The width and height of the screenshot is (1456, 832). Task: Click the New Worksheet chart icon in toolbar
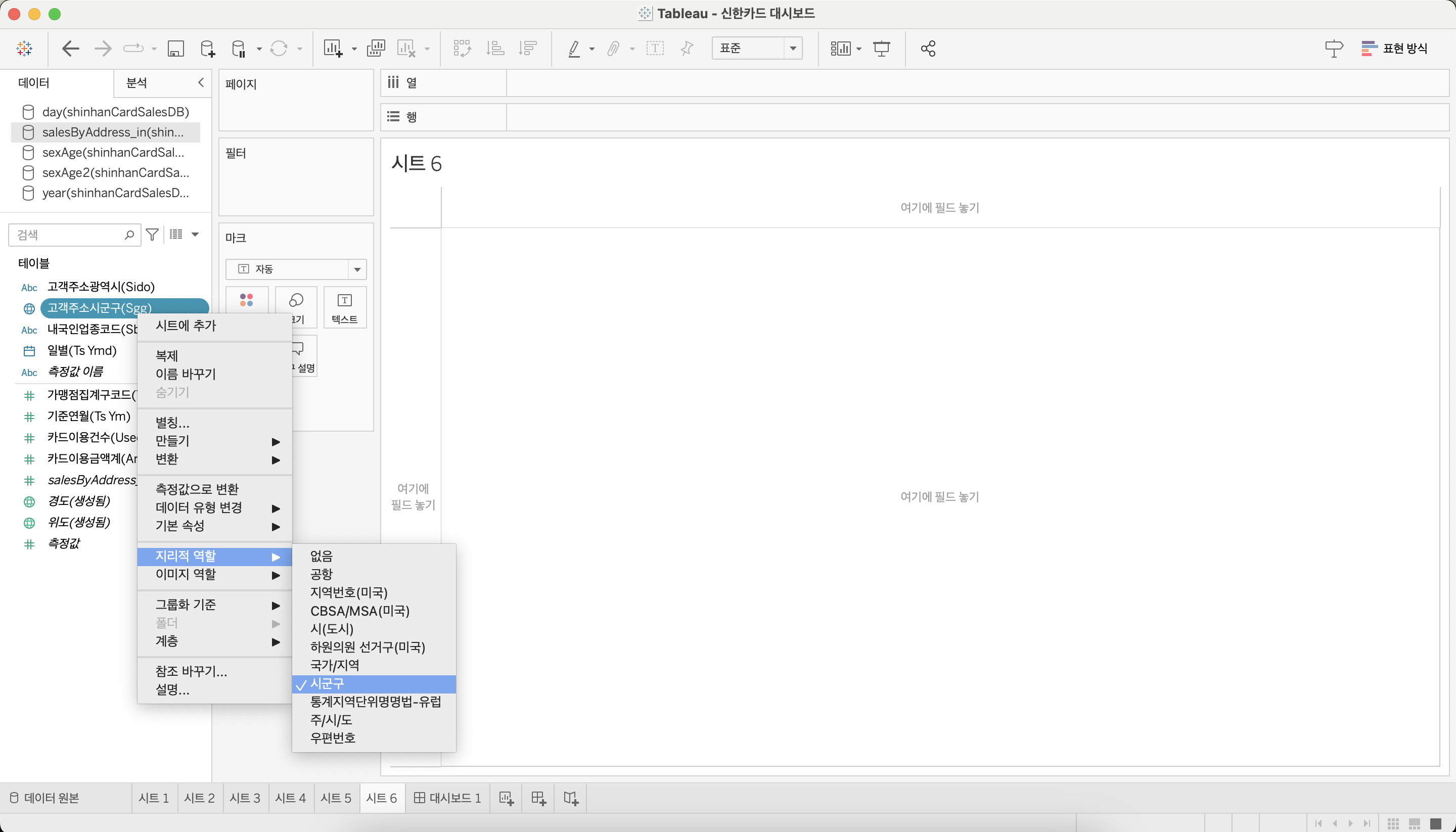[333, 49]
